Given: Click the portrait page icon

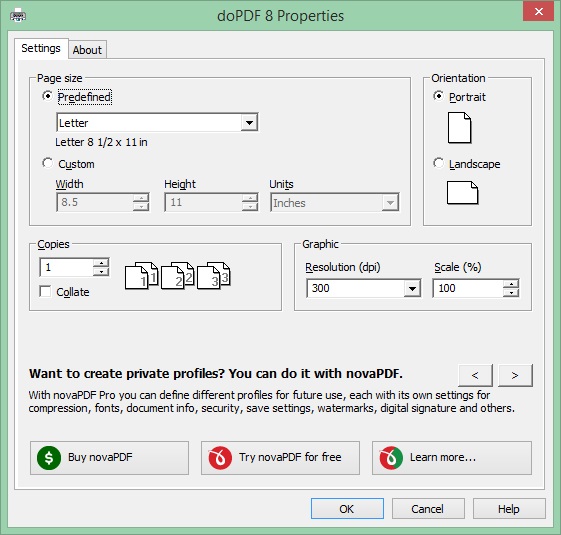Looking at the screenshot, I should pyautogui.click(x=459, y=128).
